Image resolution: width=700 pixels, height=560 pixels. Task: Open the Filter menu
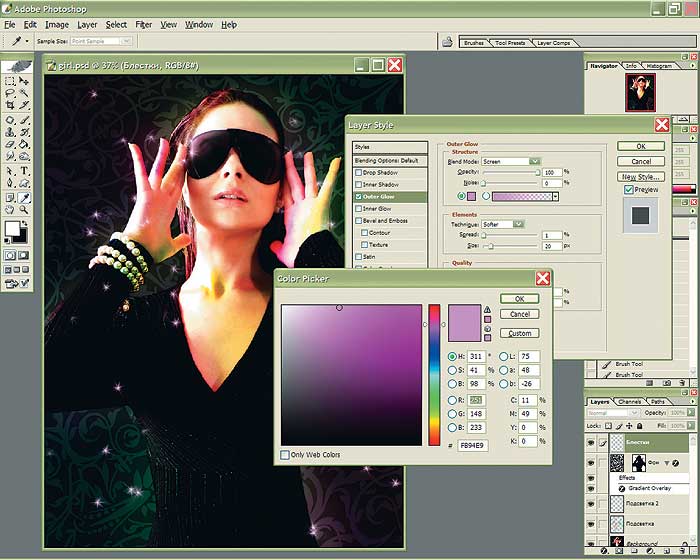click(143, 25)
